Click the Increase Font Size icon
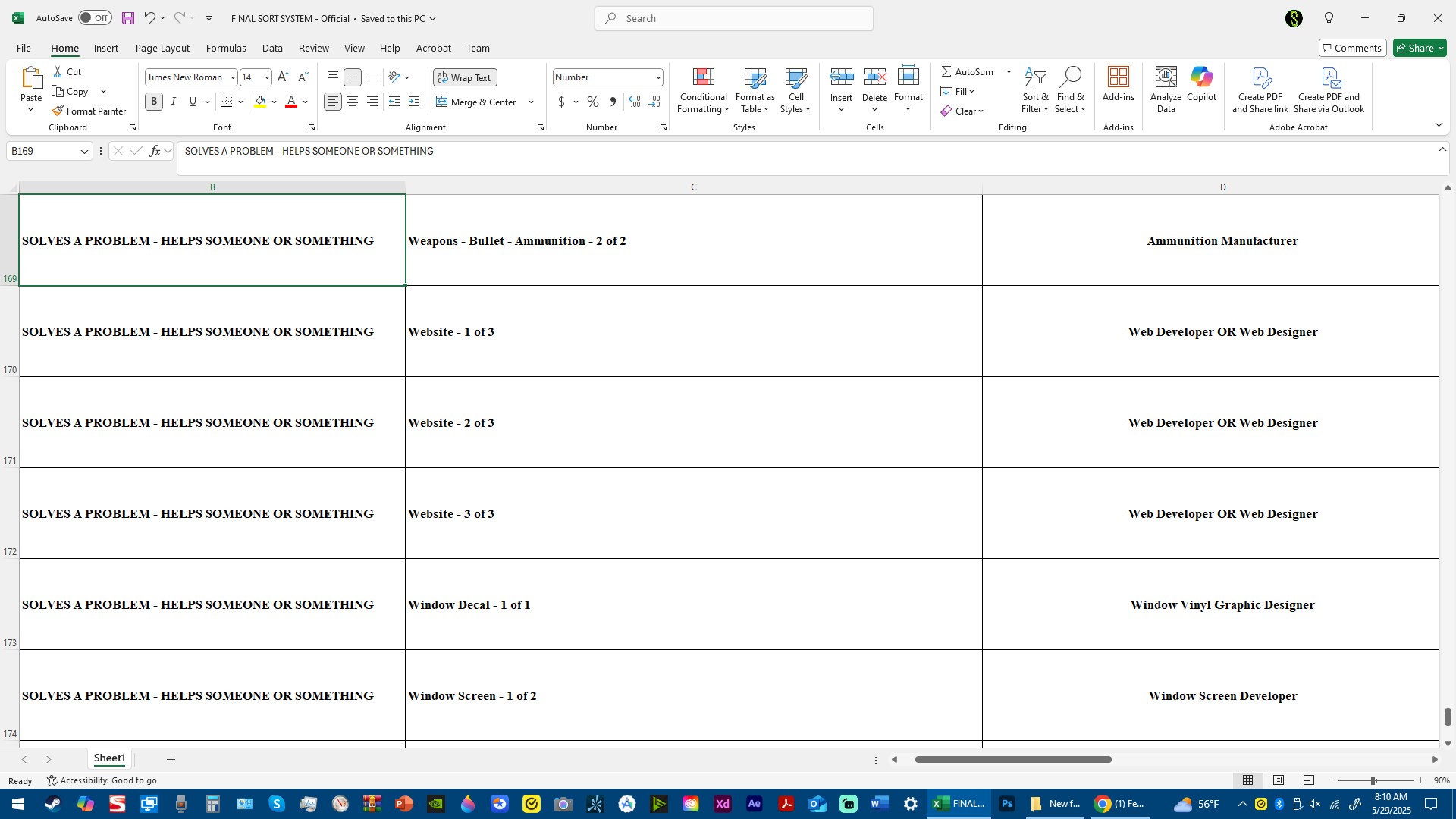 click(283, 77)
